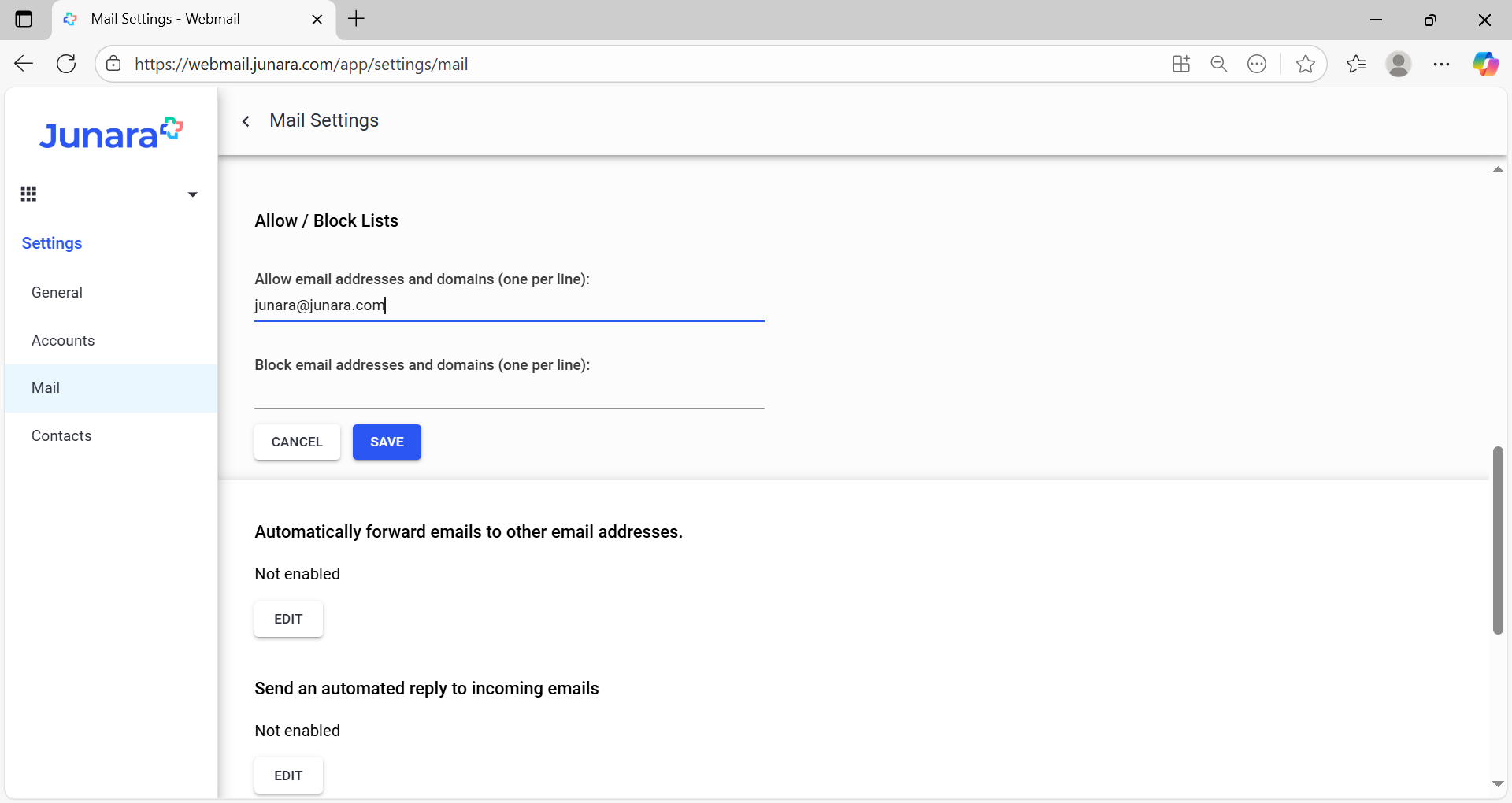Open new tab with plus icon
Screen dimensions: 1512x803
tap(357, 19)
